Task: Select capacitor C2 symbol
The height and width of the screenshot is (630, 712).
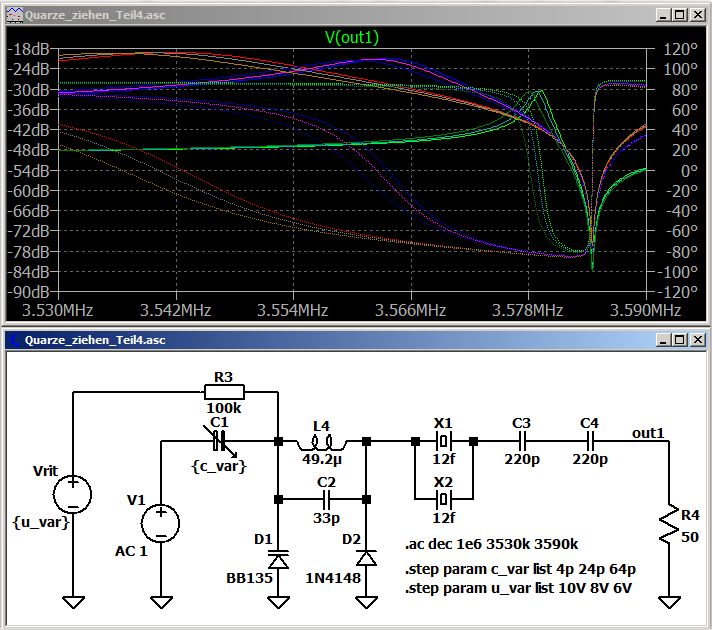Action: [326, 500]
